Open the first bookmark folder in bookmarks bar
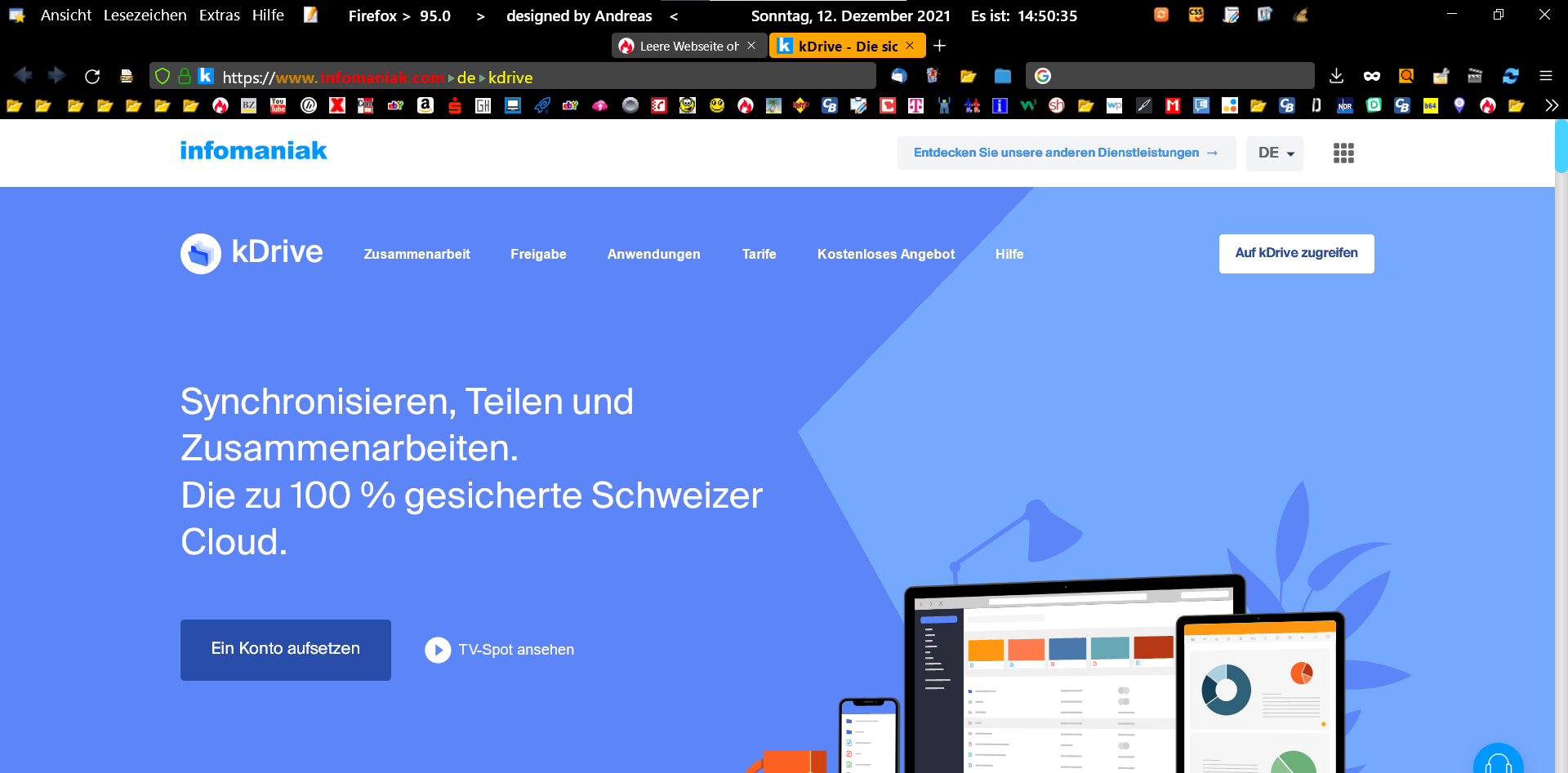Viewport: 1568px width, 773px height. [x=15, y=105]
